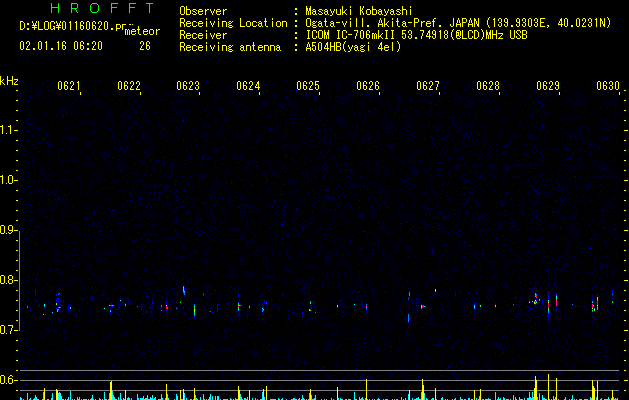This screenshot has width=629, height=400.
Task: Click the bright meteor echo cluster before 0629
Action: click(x=536, y=299)
